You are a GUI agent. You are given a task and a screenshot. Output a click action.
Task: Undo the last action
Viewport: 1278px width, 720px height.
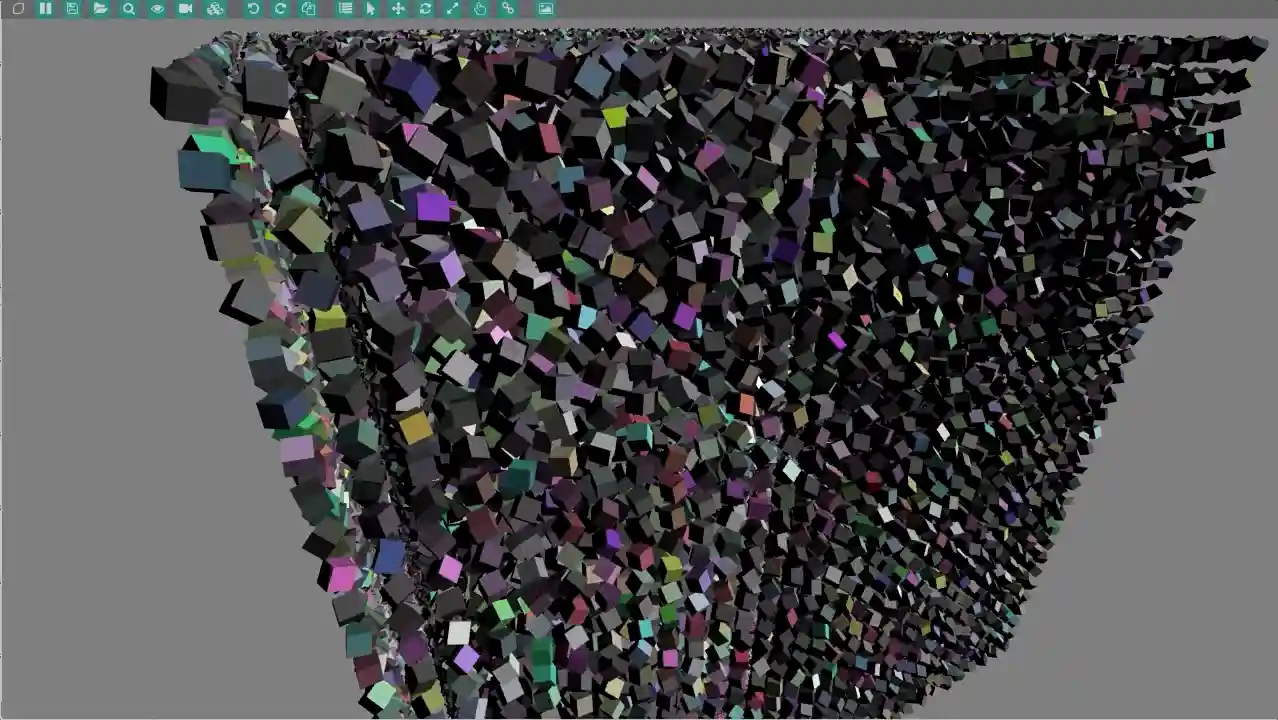click(x=253, y=9)
